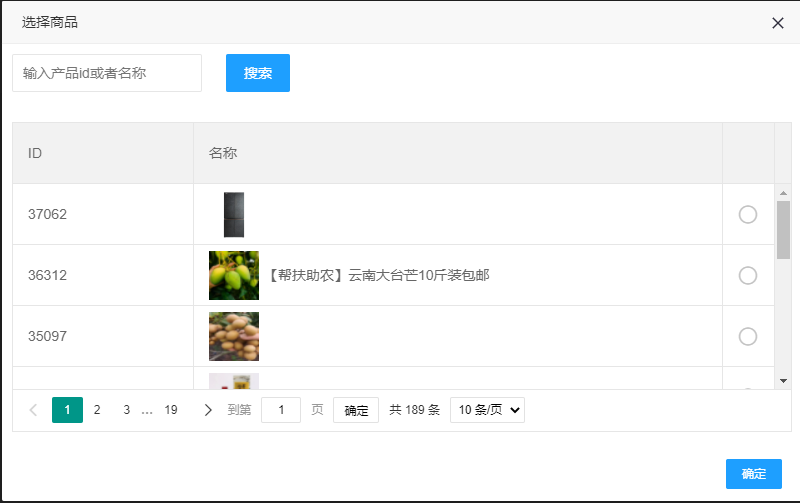Screen dimensions: 800x503
Task: Click pagination 确定 jump button
Action: pyautogui.click(x=356, y=410)
